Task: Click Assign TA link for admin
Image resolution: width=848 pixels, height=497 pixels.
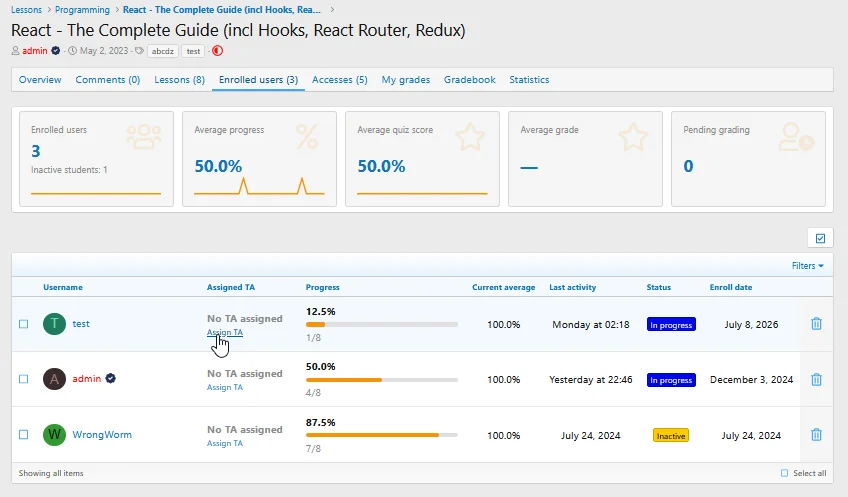Action: 224,387
